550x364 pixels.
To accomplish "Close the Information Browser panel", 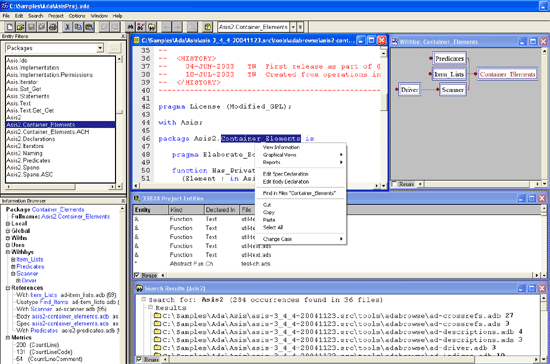I will [x=123, y=201].
